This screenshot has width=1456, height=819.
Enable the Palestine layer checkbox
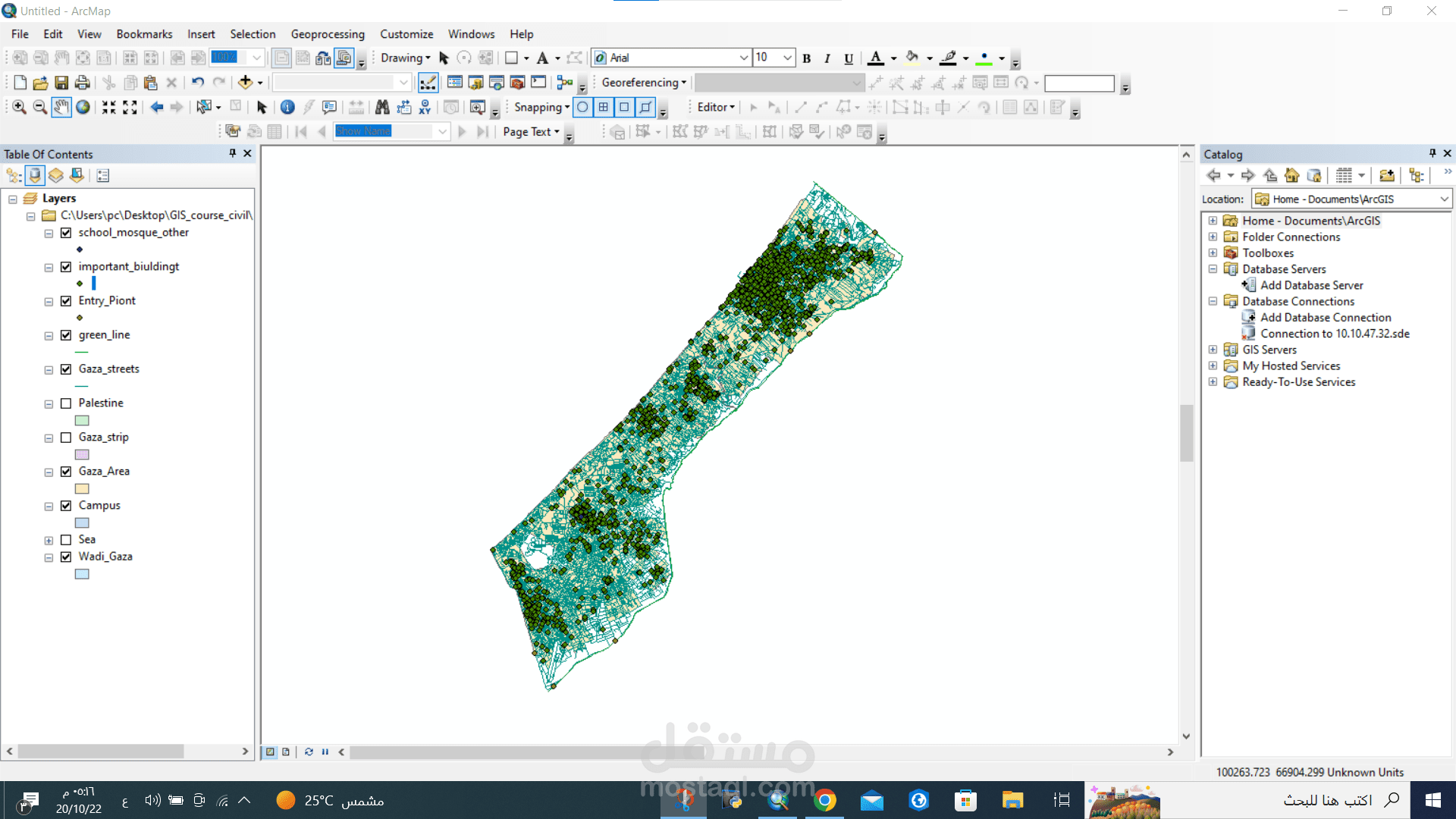(66, 403)
